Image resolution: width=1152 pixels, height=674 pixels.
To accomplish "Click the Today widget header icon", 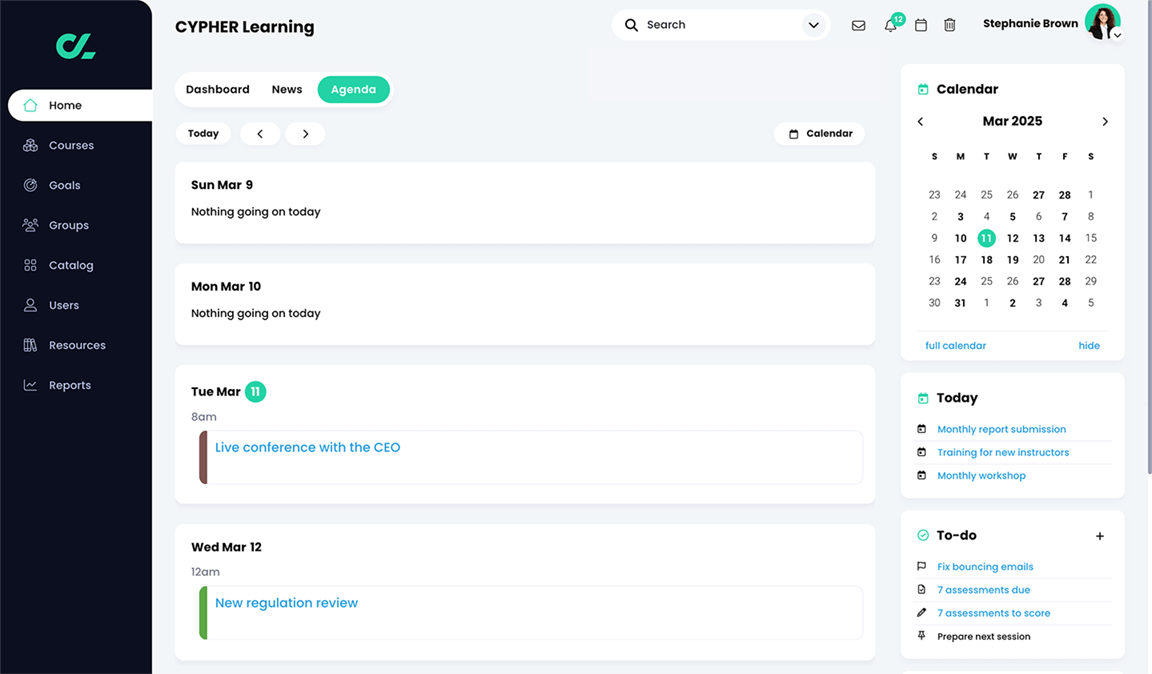I will [923, 398].
